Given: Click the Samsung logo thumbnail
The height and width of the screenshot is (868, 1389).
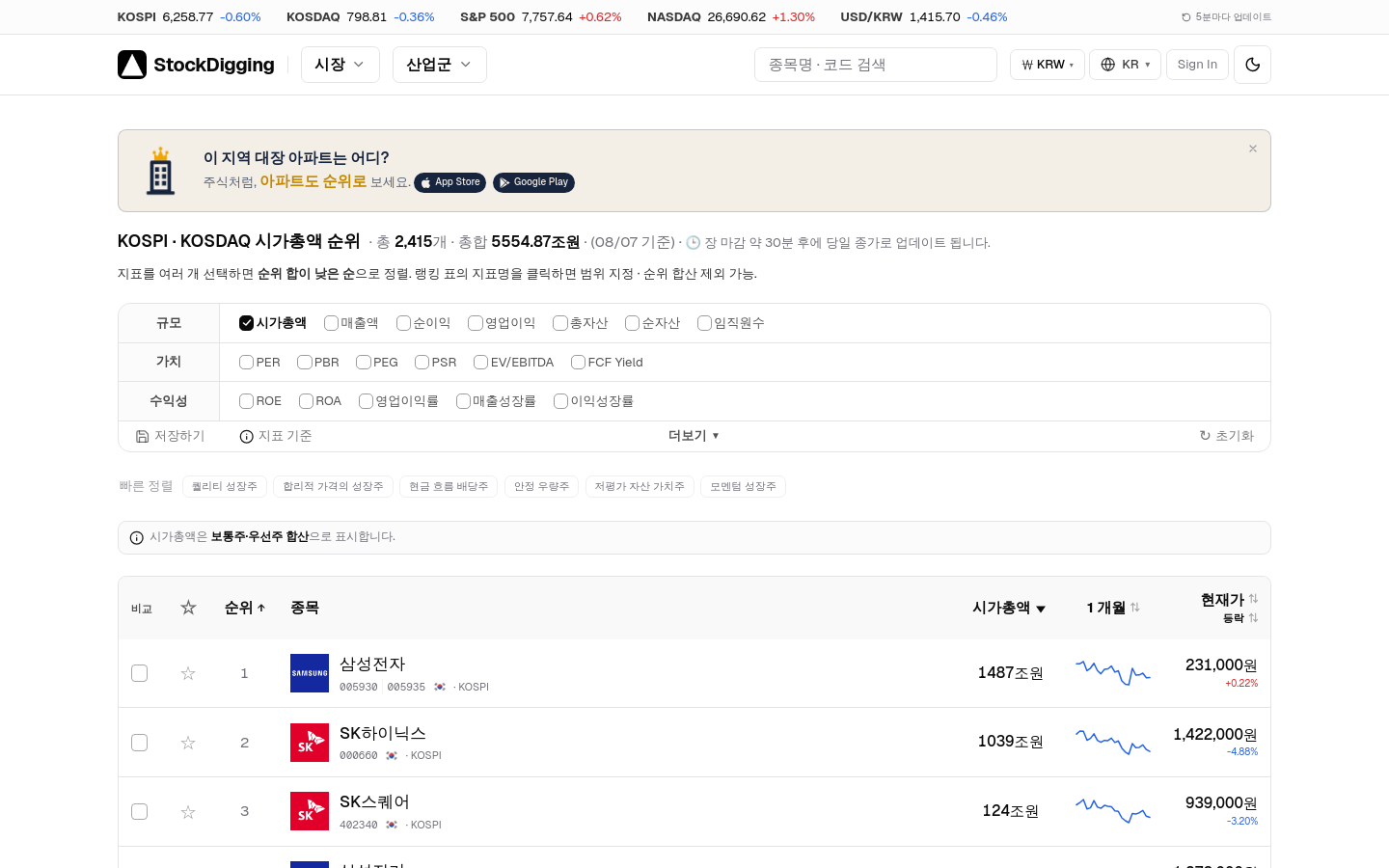Looking at the screenshot, I should [310, 673].
